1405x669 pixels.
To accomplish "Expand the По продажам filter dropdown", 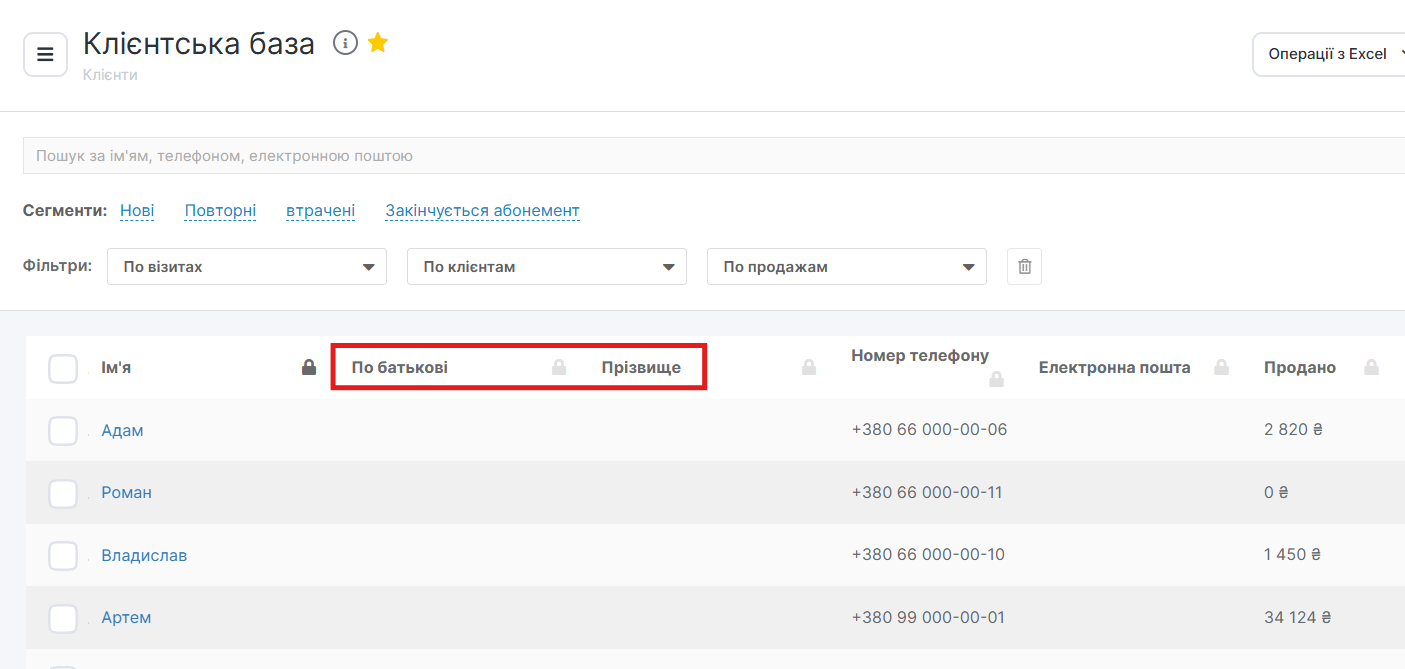I will 846,267.
